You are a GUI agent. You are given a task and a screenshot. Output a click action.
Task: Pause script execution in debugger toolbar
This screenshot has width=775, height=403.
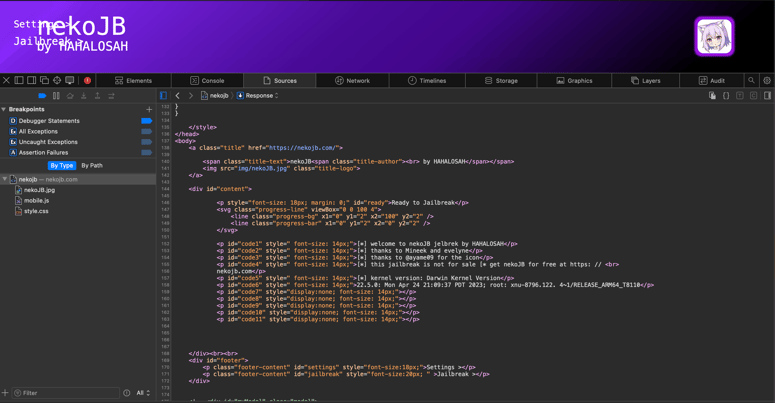point(56,96)
